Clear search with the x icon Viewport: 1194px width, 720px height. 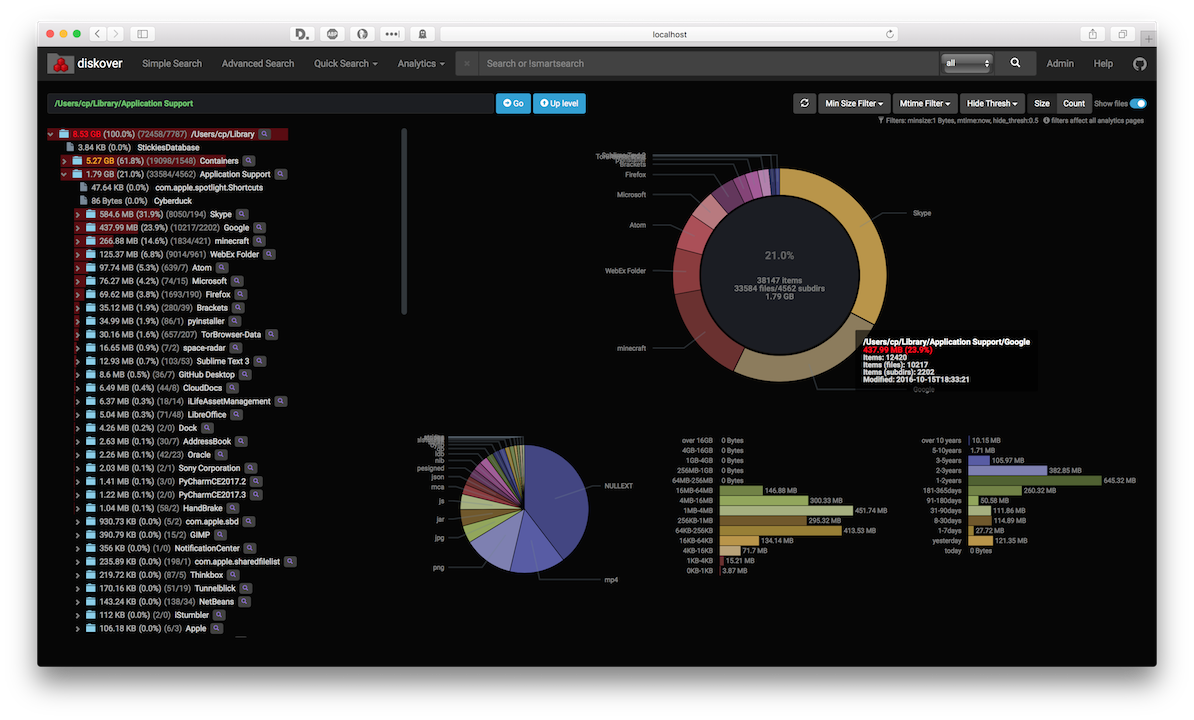click(x=467, y=64)
